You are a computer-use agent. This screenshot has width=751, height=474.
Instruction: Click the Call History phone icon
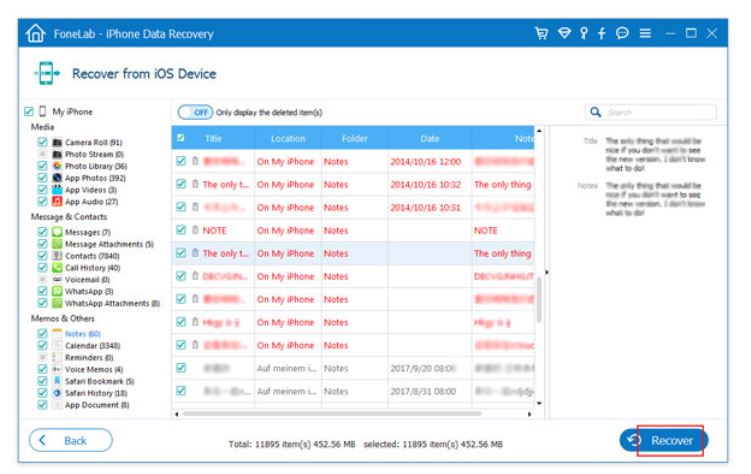(57, 268)
